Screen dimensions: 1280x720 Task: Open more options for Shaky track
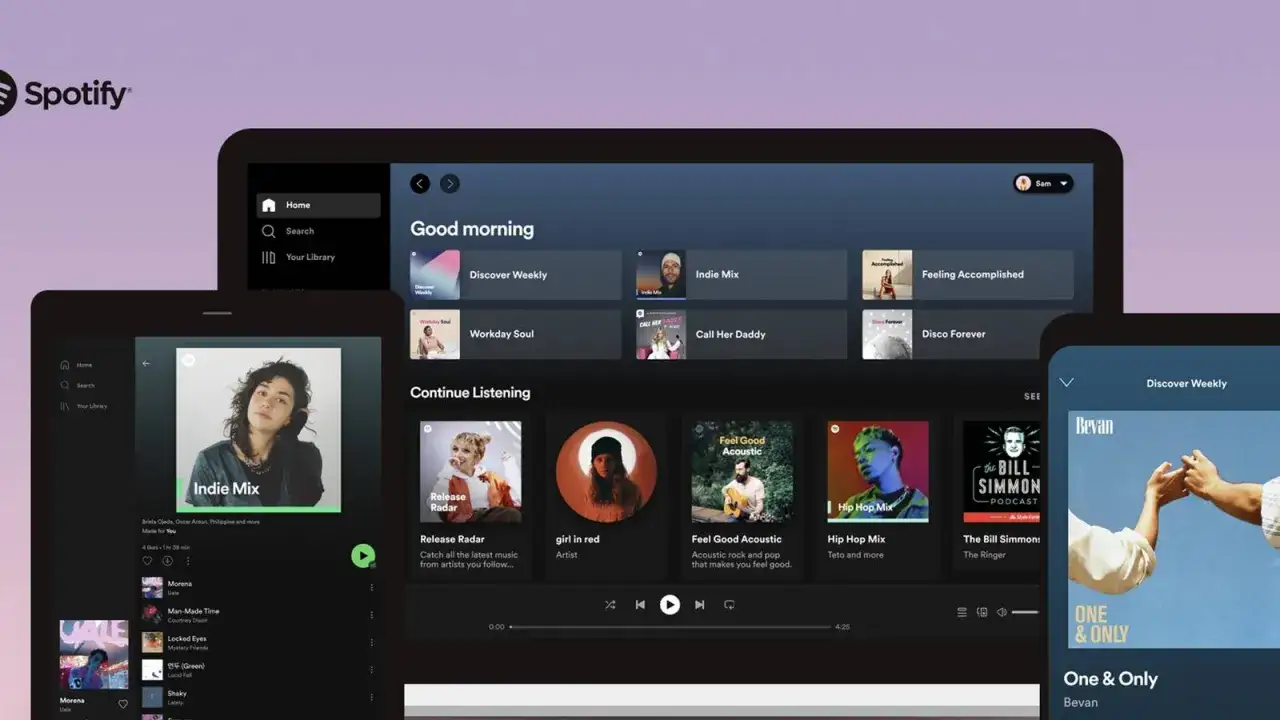[372, 697]
